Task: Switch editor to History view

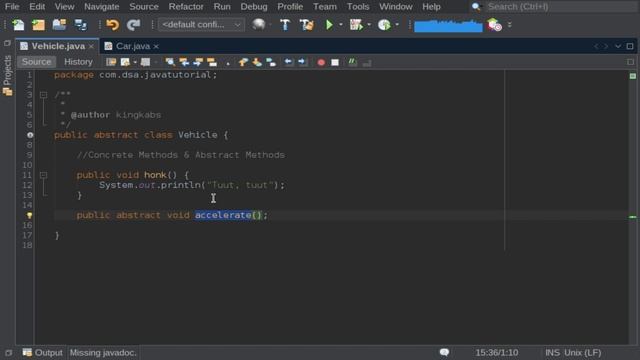Action: click(78, 62)
